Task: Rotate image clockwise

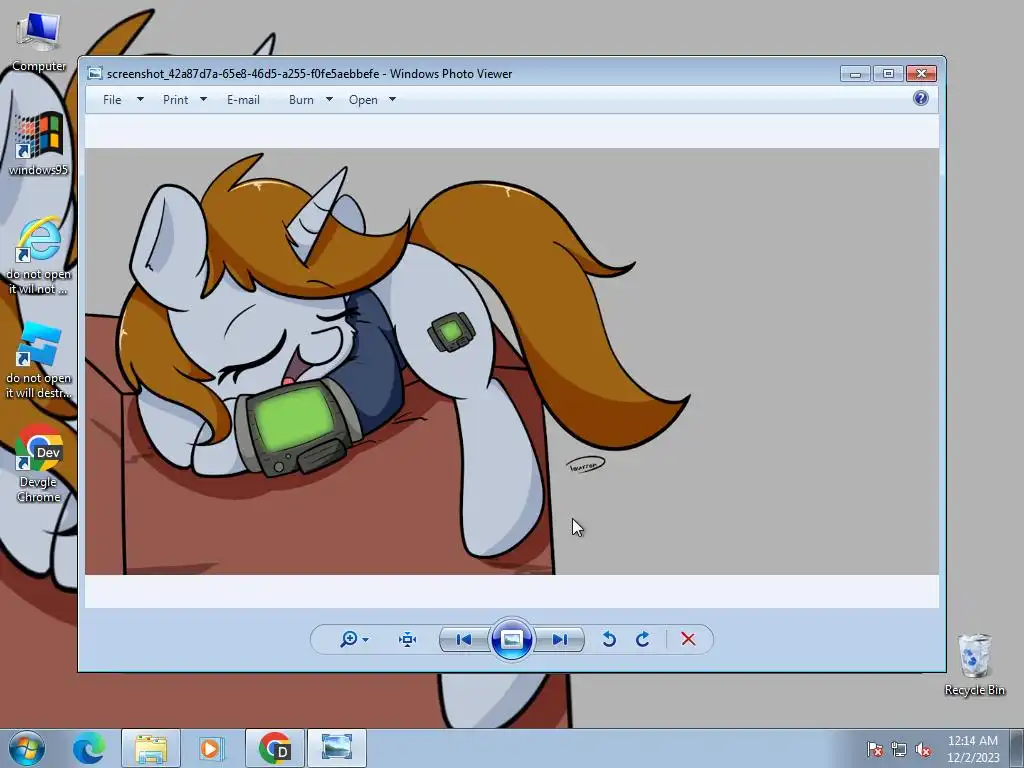Action: pos(643,639)
